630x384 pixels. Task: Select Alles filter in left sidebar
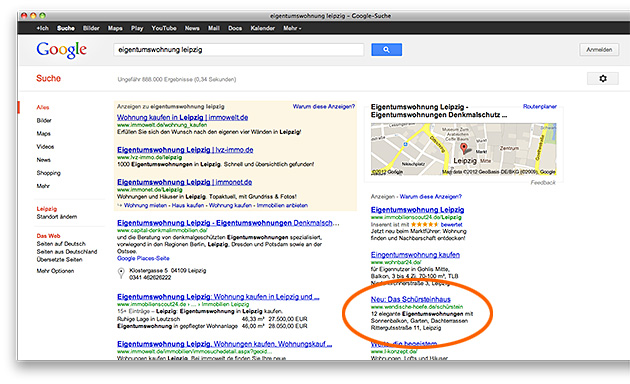tap(43, 107)
